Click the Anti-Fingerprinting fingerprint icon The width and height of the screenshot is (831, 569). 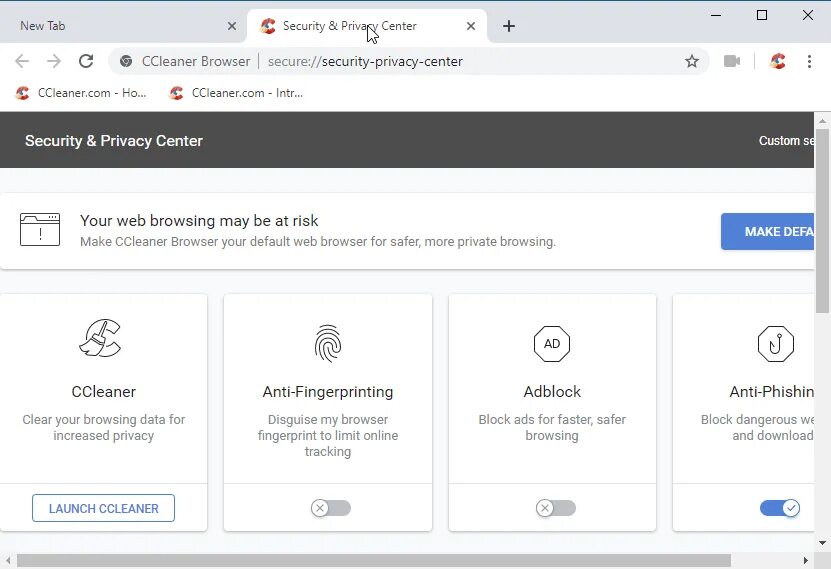click(x=328, y=343)
